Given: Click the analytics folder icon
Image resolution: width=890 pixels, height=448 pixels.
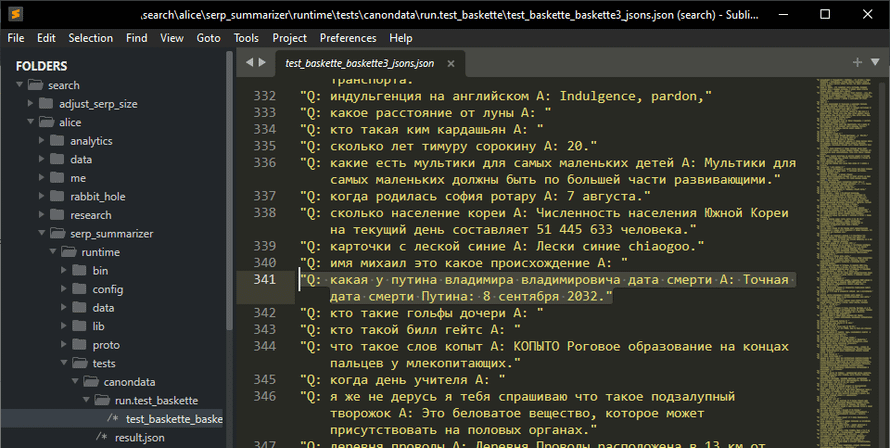Looking at the screenshot, I should pos(57,141).
